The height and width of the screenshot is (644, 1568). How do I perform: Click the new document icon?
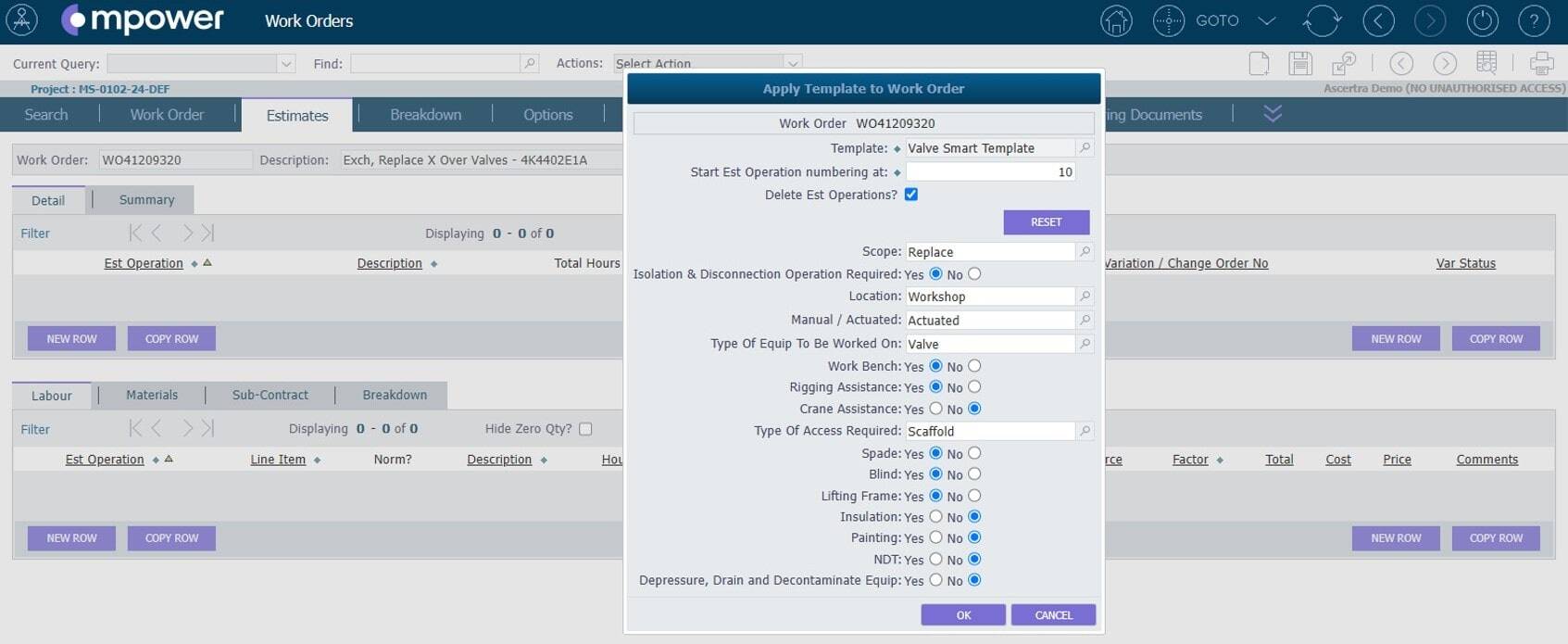(1259, 63)
